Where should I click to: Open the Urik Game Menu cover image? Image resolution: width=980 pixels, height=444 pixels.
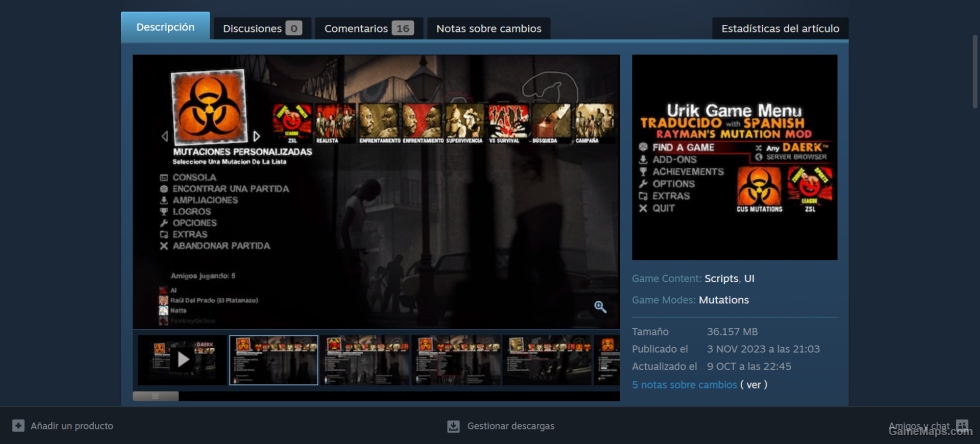pos(734,157)
